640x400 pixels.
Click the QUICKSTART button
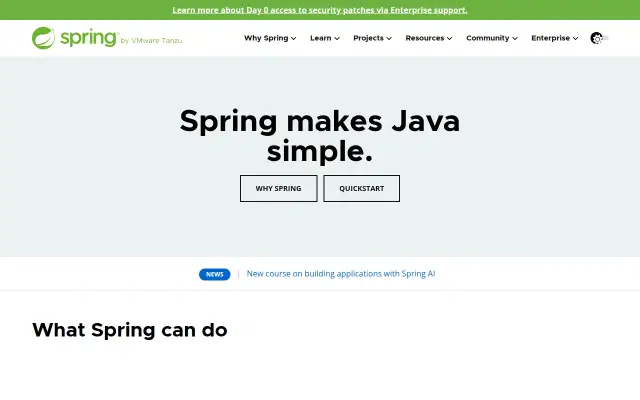pos(362,188)
